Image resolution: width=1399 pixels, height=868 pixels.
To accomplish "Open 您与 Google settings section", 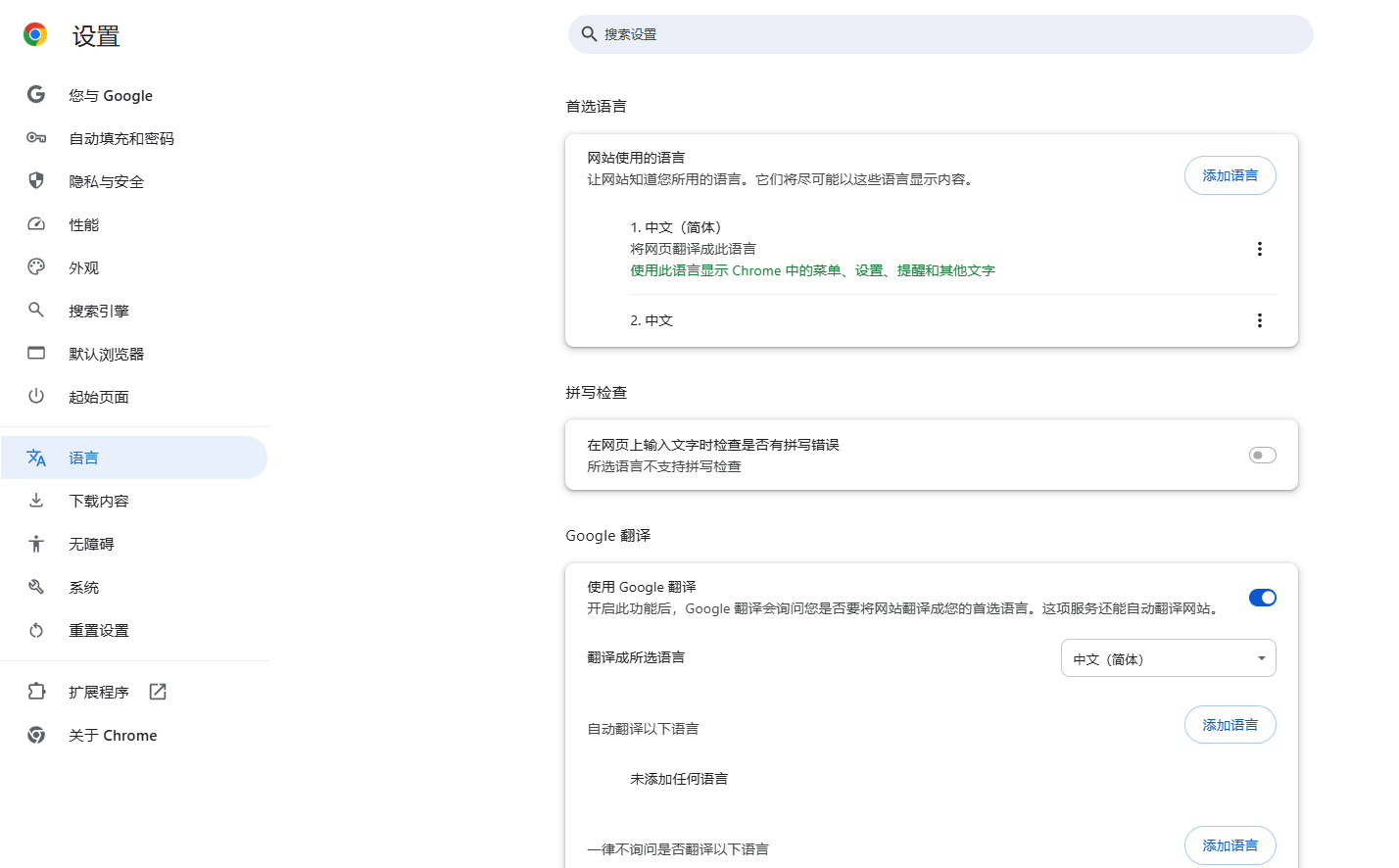I will click(134, 95).
